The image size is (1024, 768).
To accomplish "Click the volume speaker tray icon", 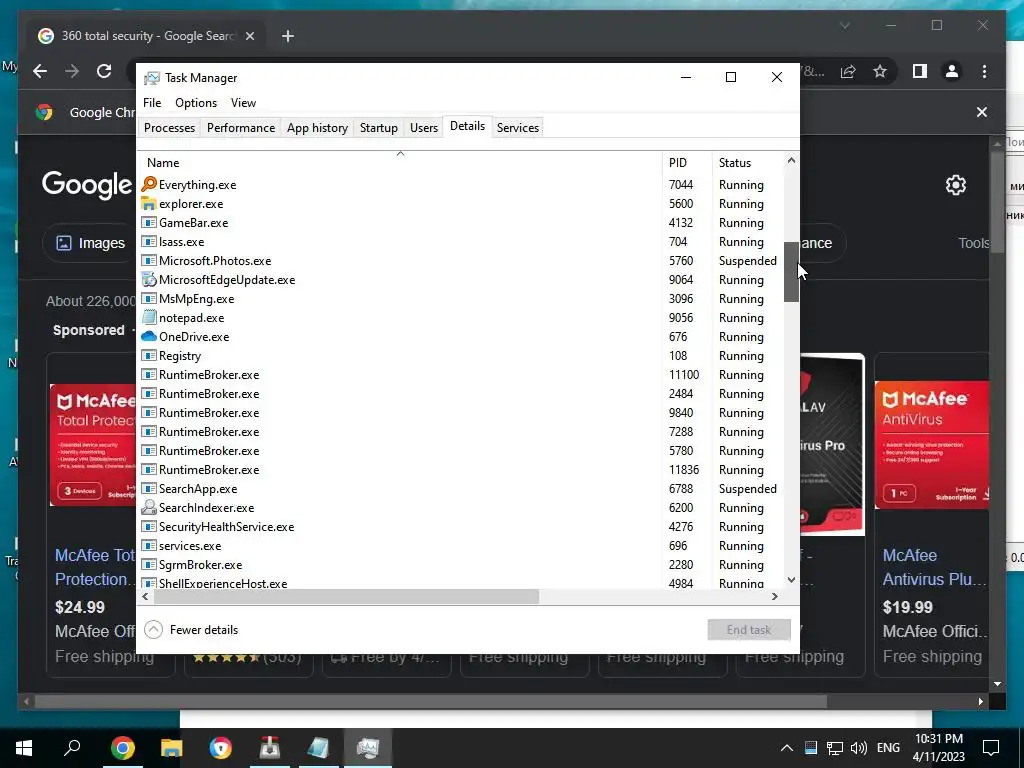I will [858, 748].
